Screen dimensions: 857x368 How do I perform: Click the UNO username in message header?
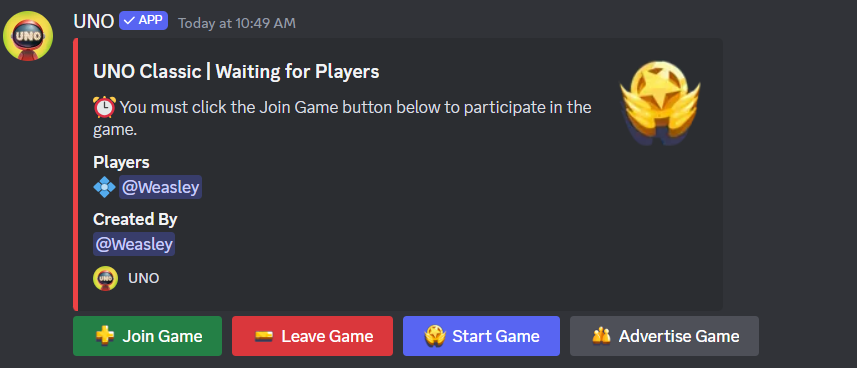click(x=94, y=22)
